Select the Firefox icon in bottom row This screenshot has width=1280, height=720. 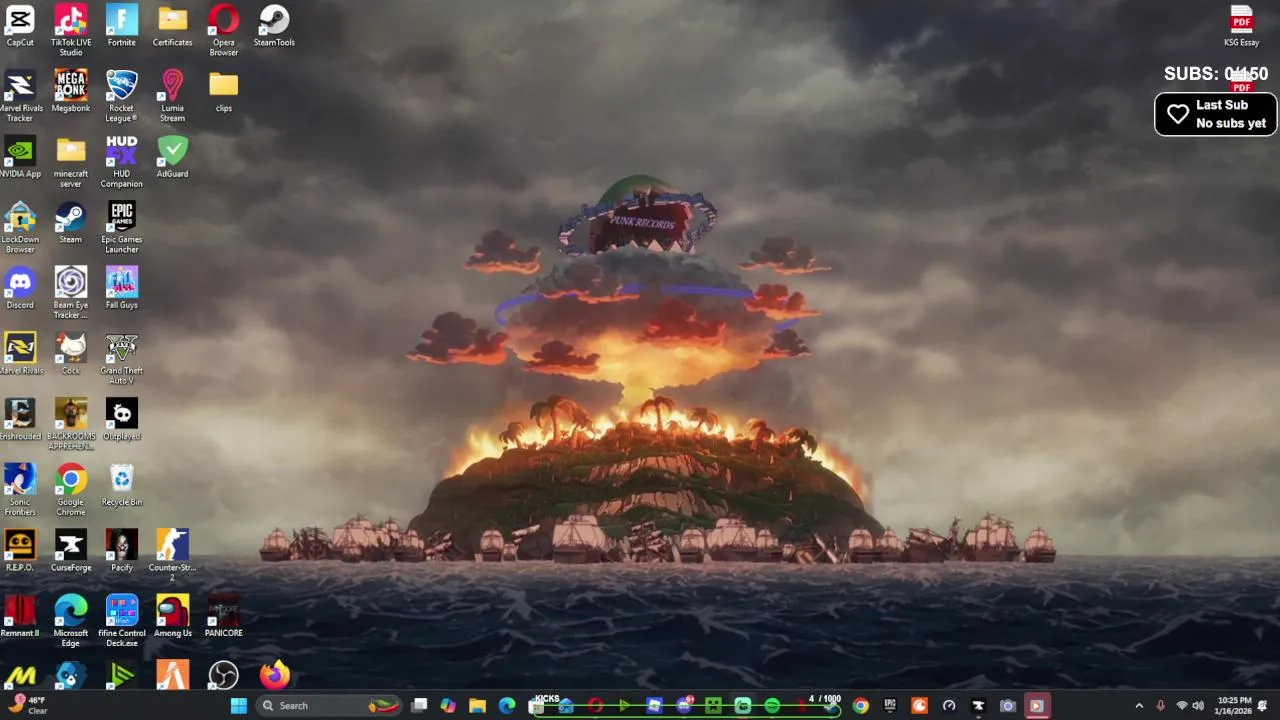[274, 676]
